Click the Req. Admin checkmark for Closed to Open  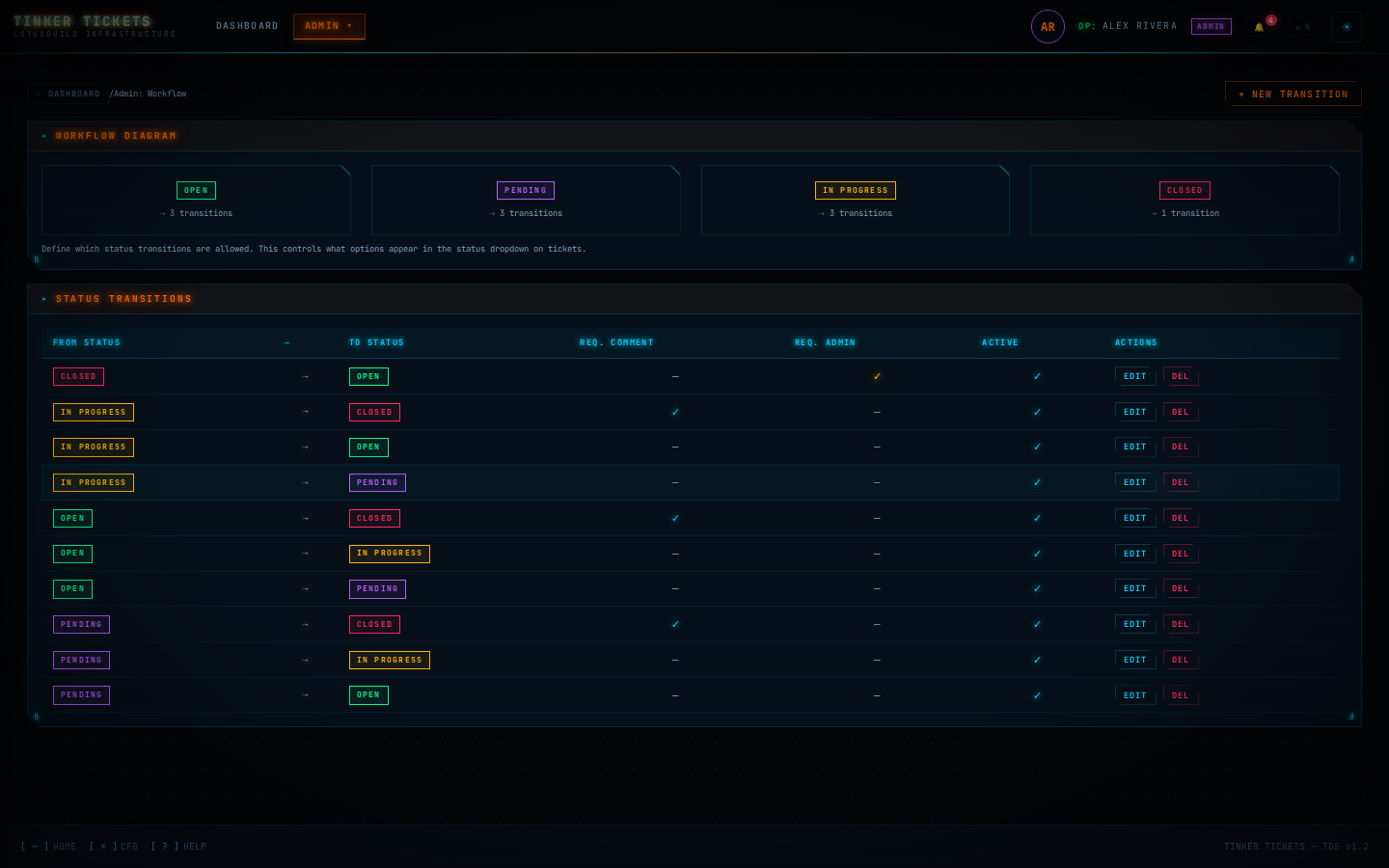877,376
